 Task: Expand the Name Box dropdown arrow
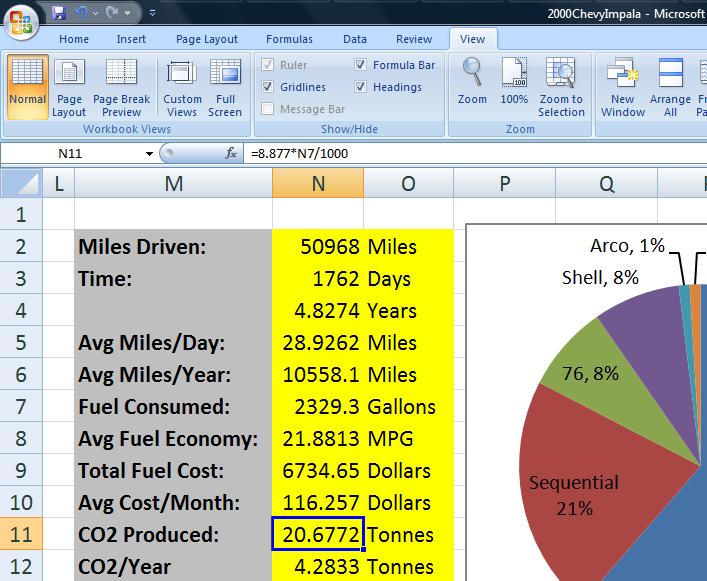click(149, 154)
